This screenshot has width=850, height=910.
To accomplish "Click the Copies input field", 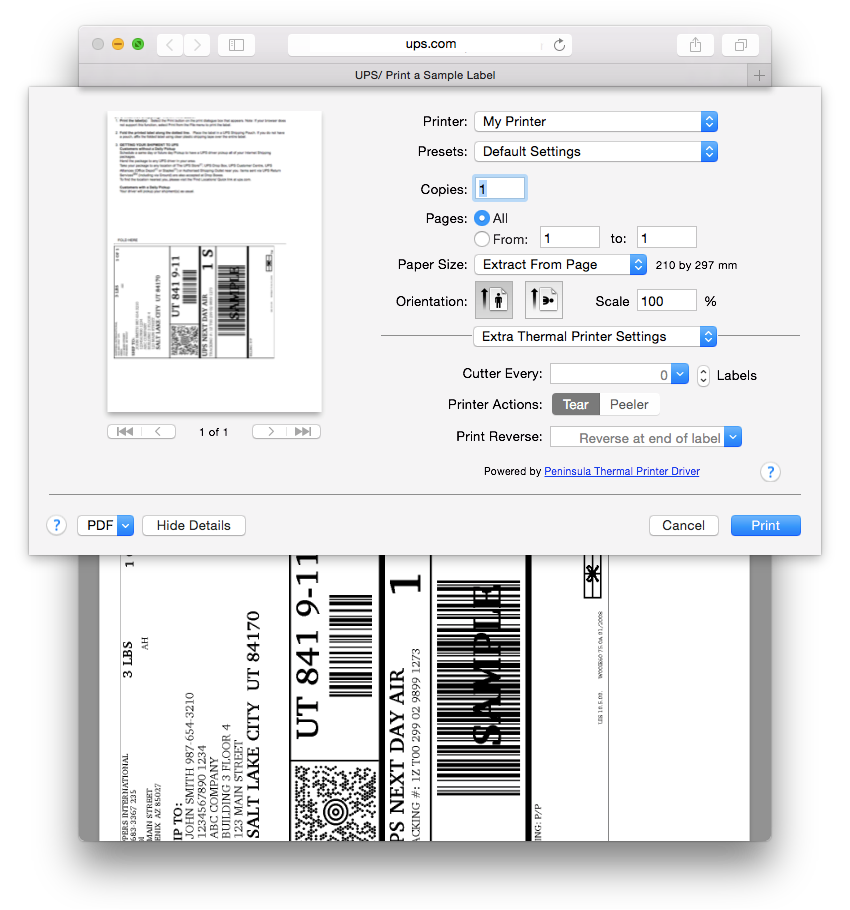I will pyautogui.click(x=500, y=188).
